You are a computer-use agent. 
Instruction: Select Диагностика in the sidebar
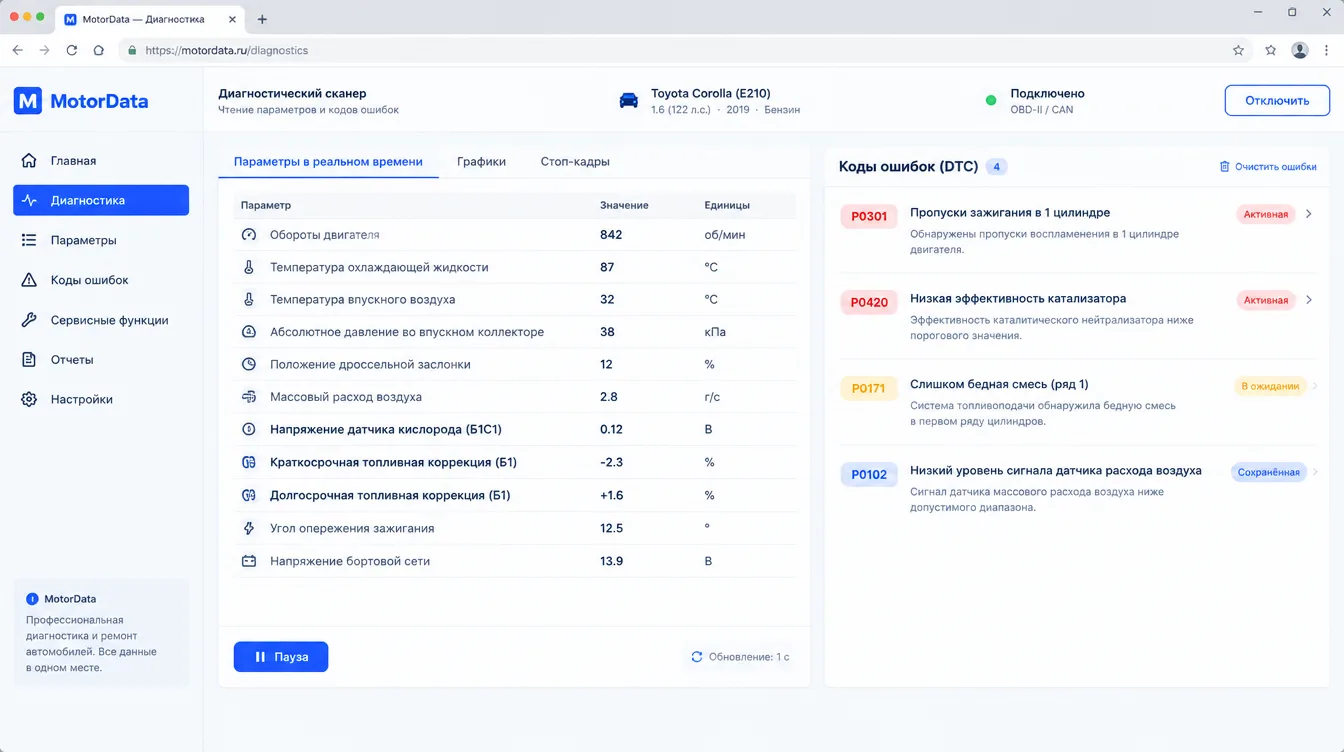pyautogui.click(x=101, y=200)
